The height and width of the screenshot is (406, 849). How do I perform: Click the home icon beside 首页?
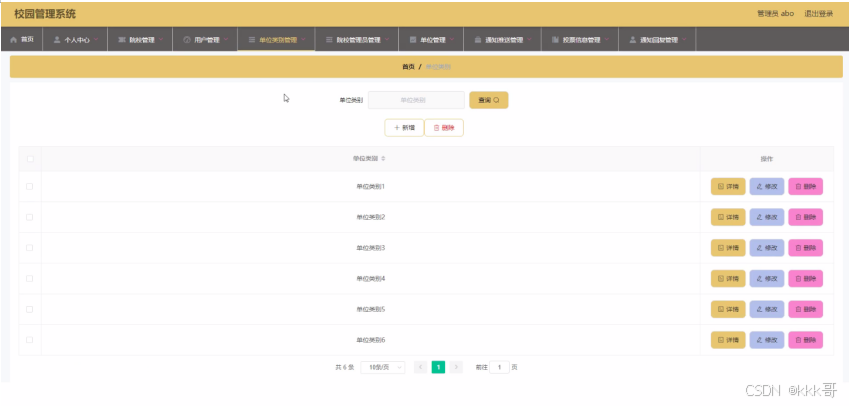coord(14,40)
